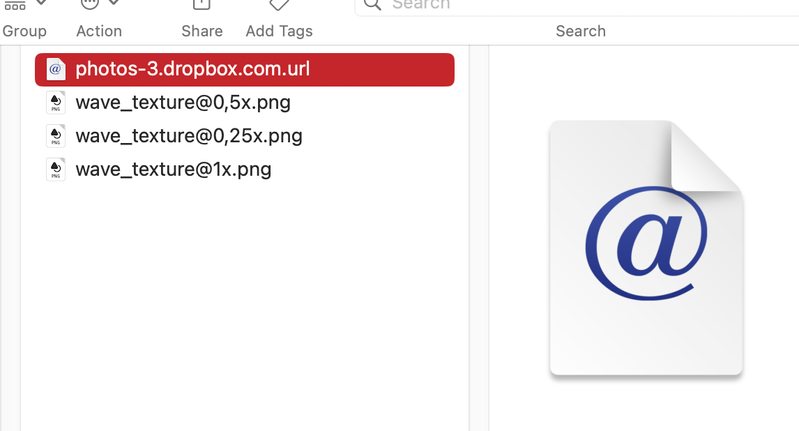Image resolution: width=799 pixels, height=431 pixels.
Task: Click the Add Tags tag icon
Action: tap(279, 4)
